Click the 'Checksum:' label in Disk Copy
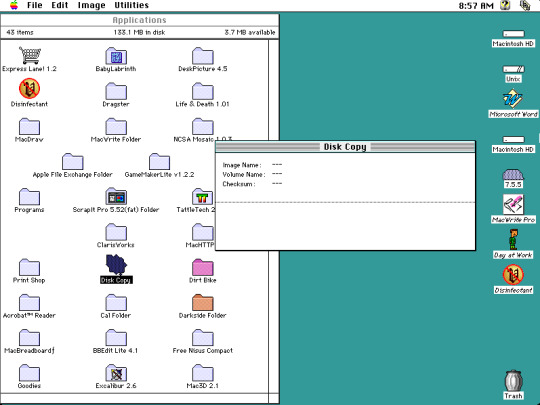540x405 pixels. click(239, 184)
